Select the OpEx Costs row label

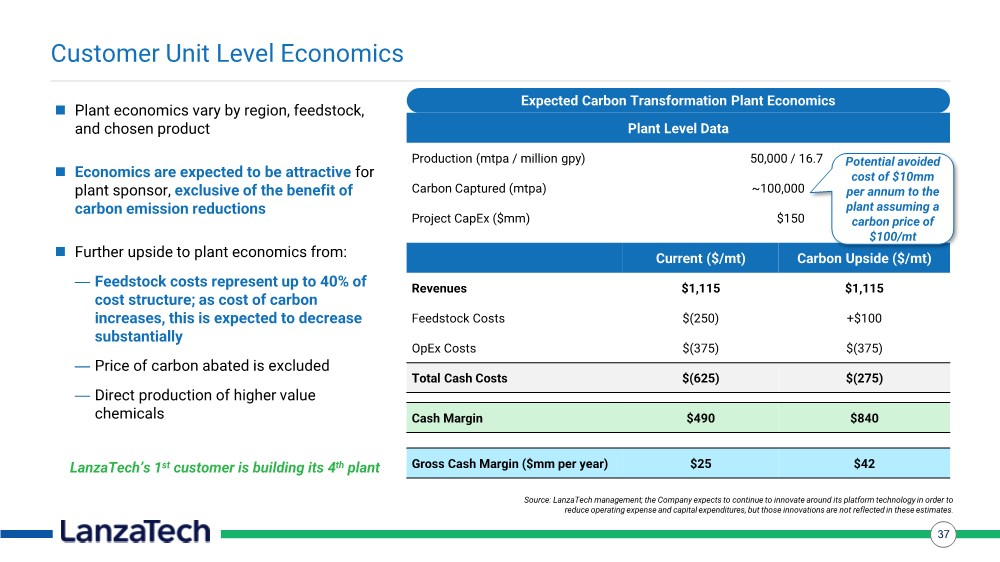(444, 348)
